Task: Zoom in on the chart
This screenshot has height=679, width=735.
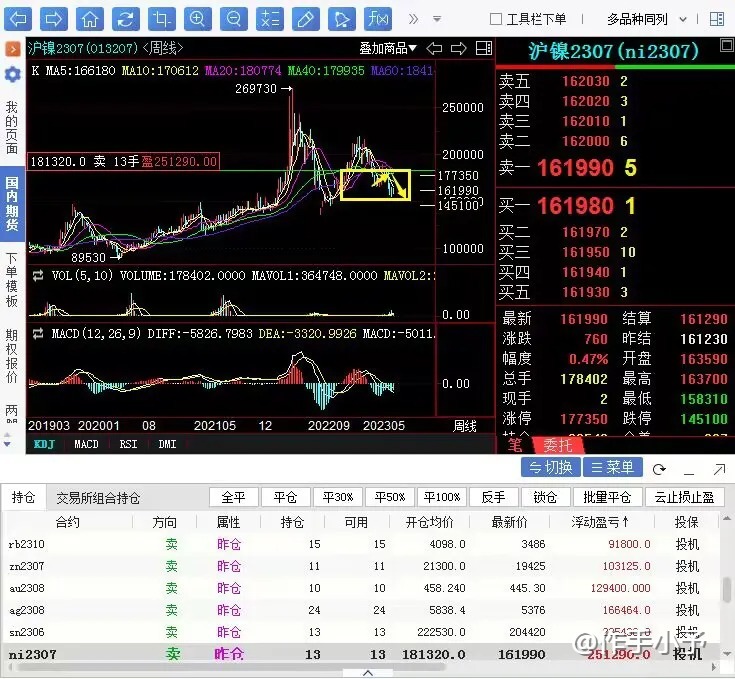Action: click(x=197, y=18)
